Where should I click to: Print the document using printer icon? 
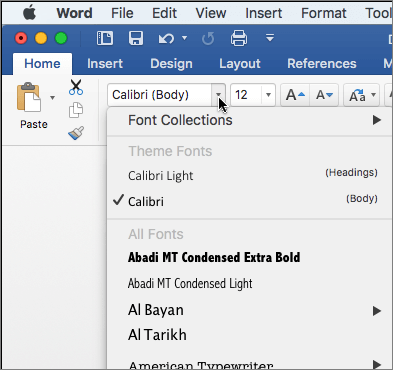coord(239,38)
